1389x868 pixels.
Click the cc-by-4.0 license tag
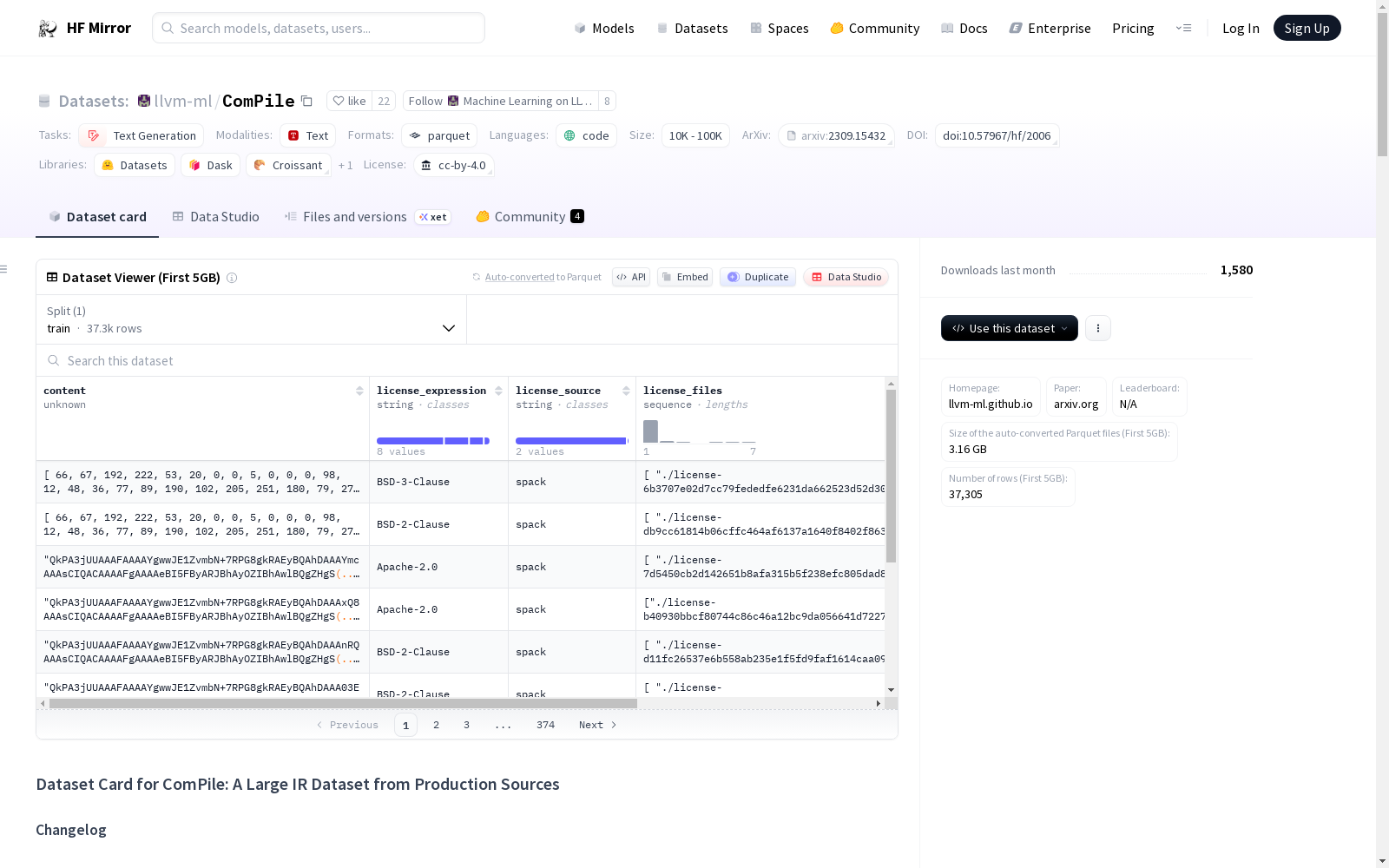454,165
